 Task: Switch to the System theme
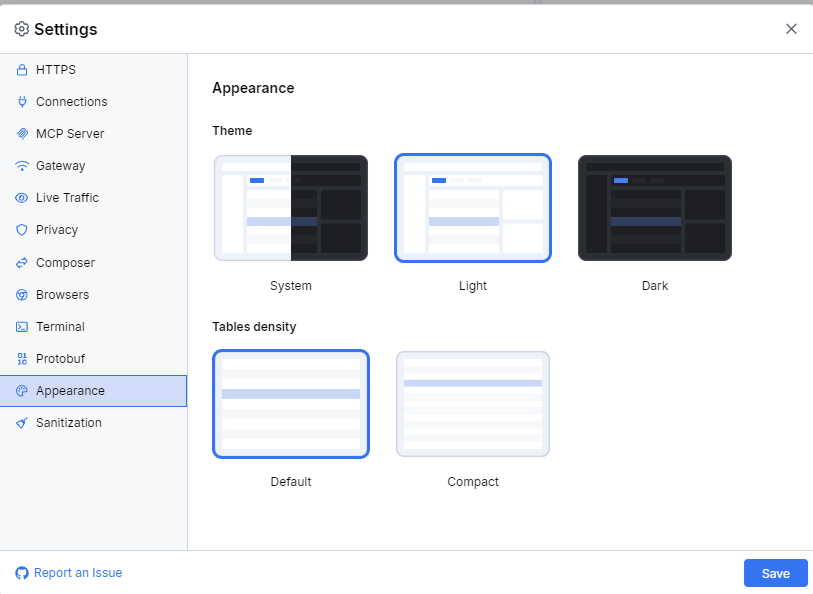tap(290, 208)
